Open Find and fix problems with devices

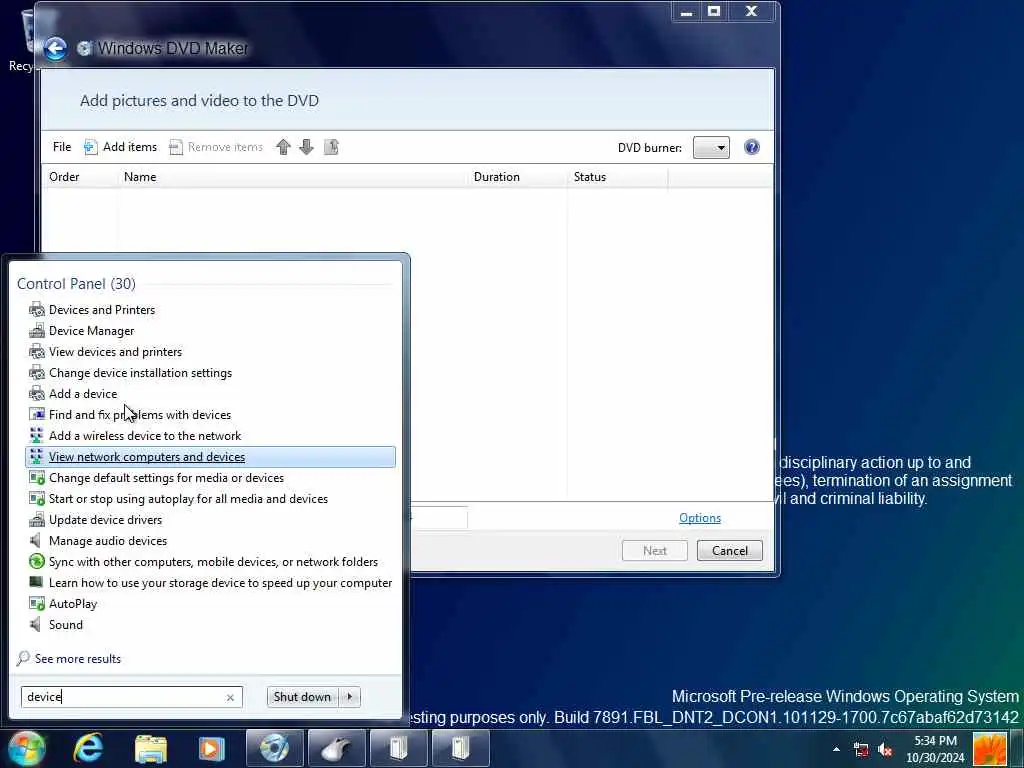click(210, 415)
